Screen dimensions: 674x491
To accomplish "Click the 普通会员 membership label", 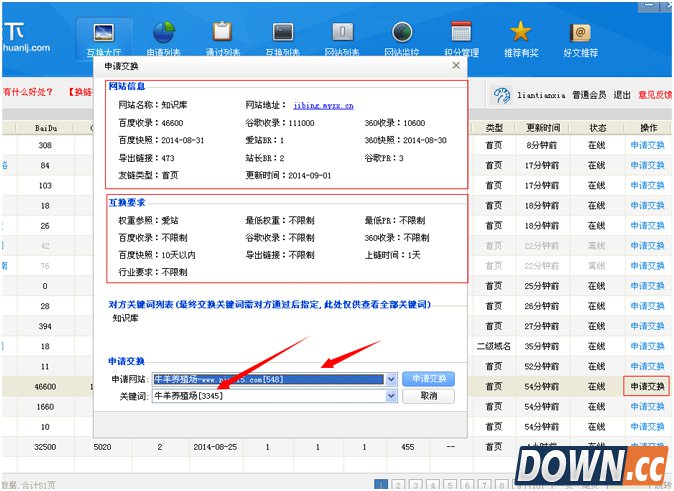I will [589, 95].
